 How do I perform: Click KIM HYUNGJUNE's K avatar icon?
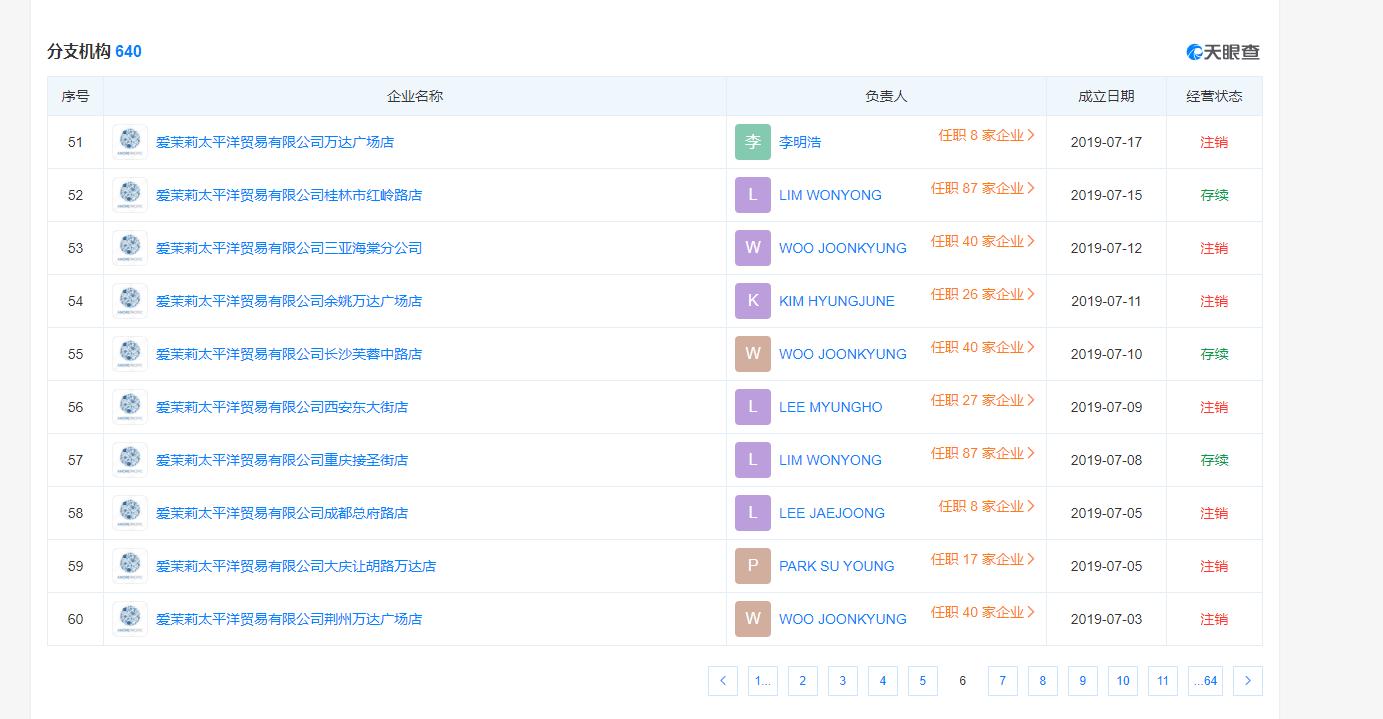(752, 300)
